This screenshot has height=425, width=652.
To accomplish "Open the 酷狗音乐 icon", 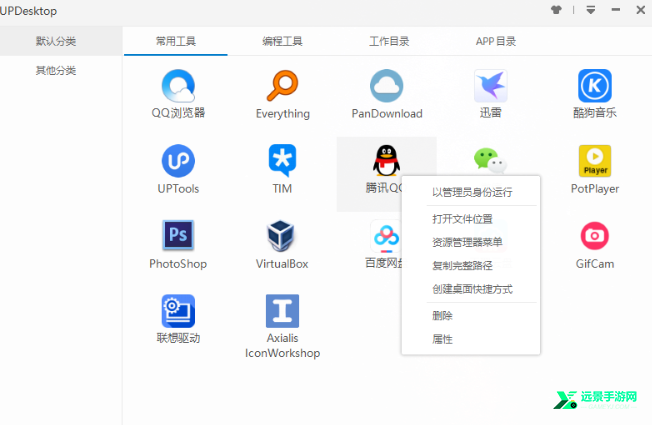I will [x=595, y=86].
